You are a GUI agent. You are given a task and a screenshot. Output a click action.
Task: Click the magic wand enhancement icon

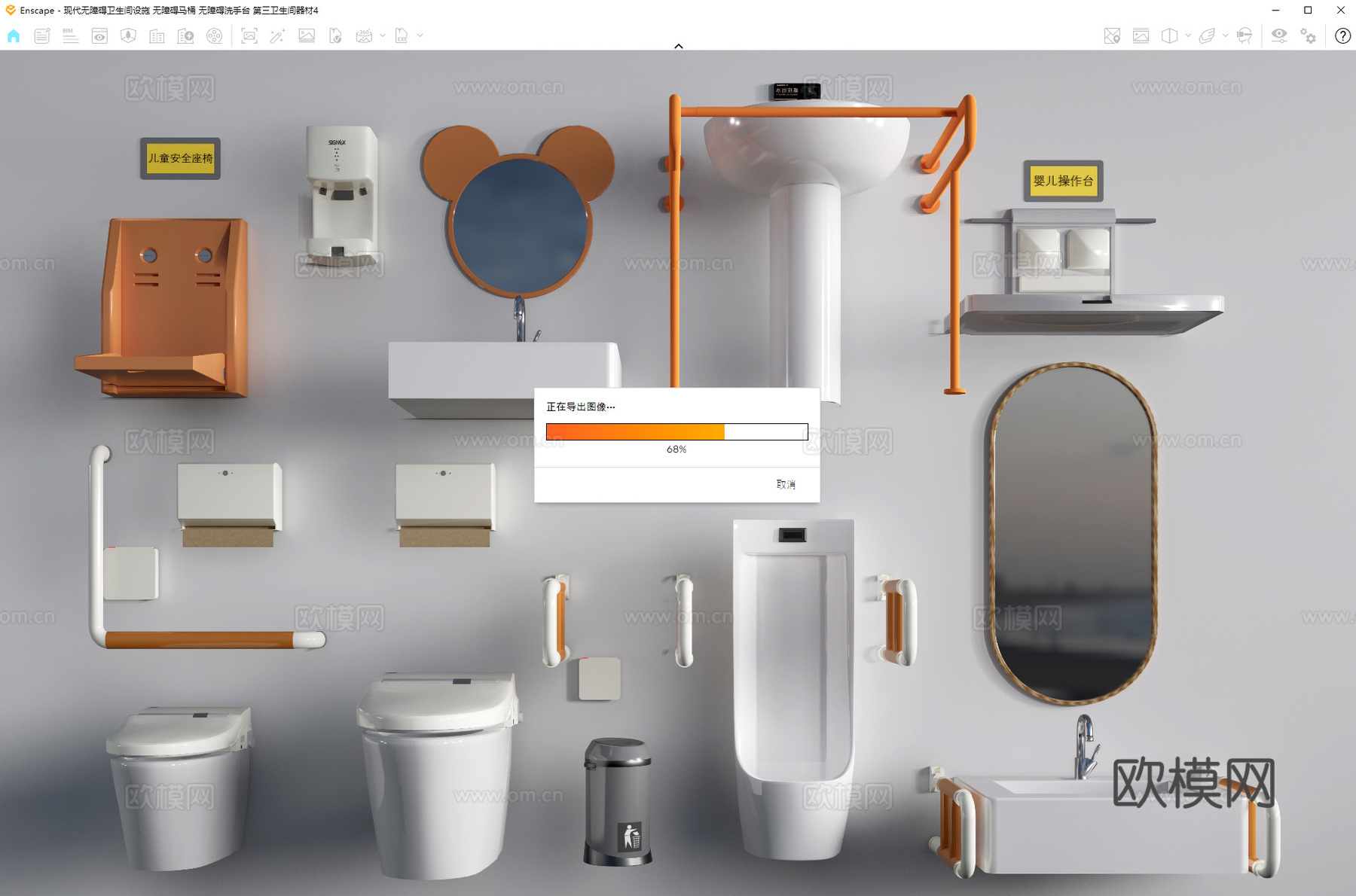(x=278, y=35)
